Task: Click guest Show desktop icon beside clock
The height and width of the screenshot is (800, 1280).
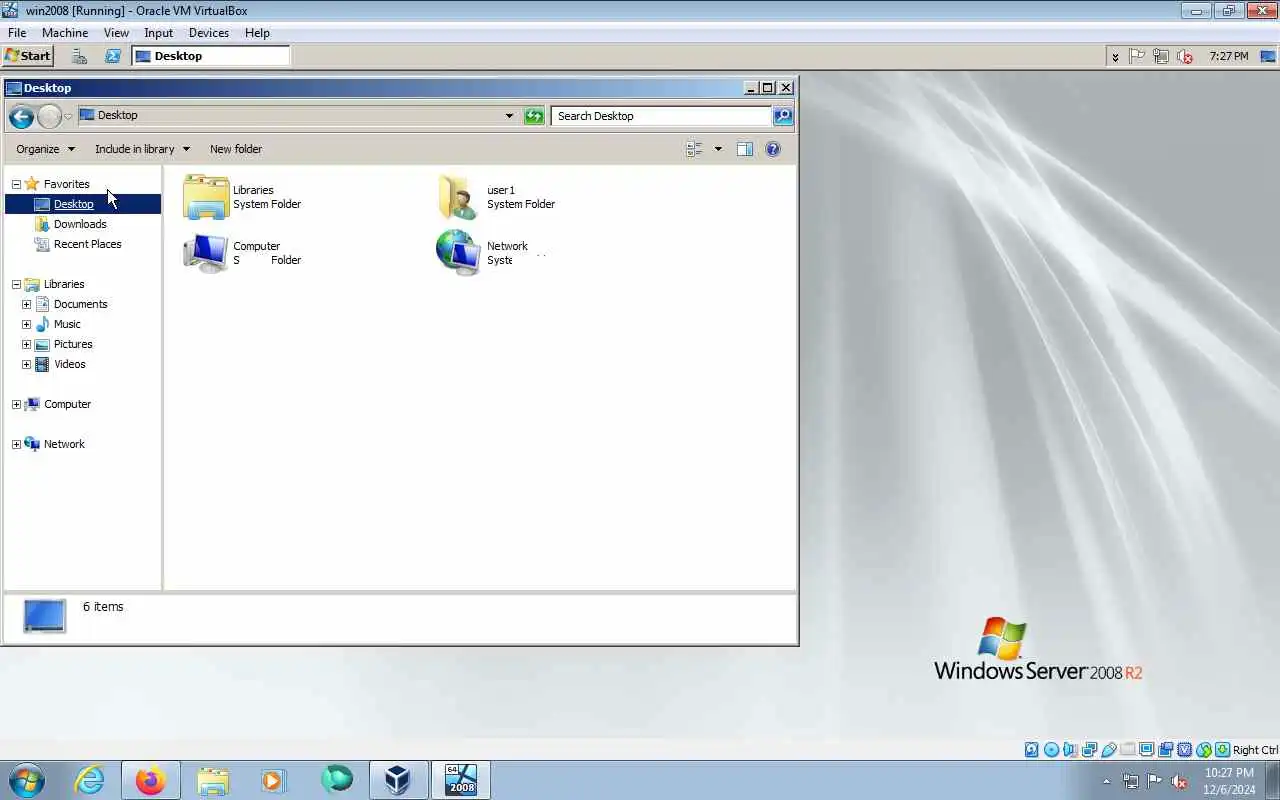Action: [x=1268, y=56]
